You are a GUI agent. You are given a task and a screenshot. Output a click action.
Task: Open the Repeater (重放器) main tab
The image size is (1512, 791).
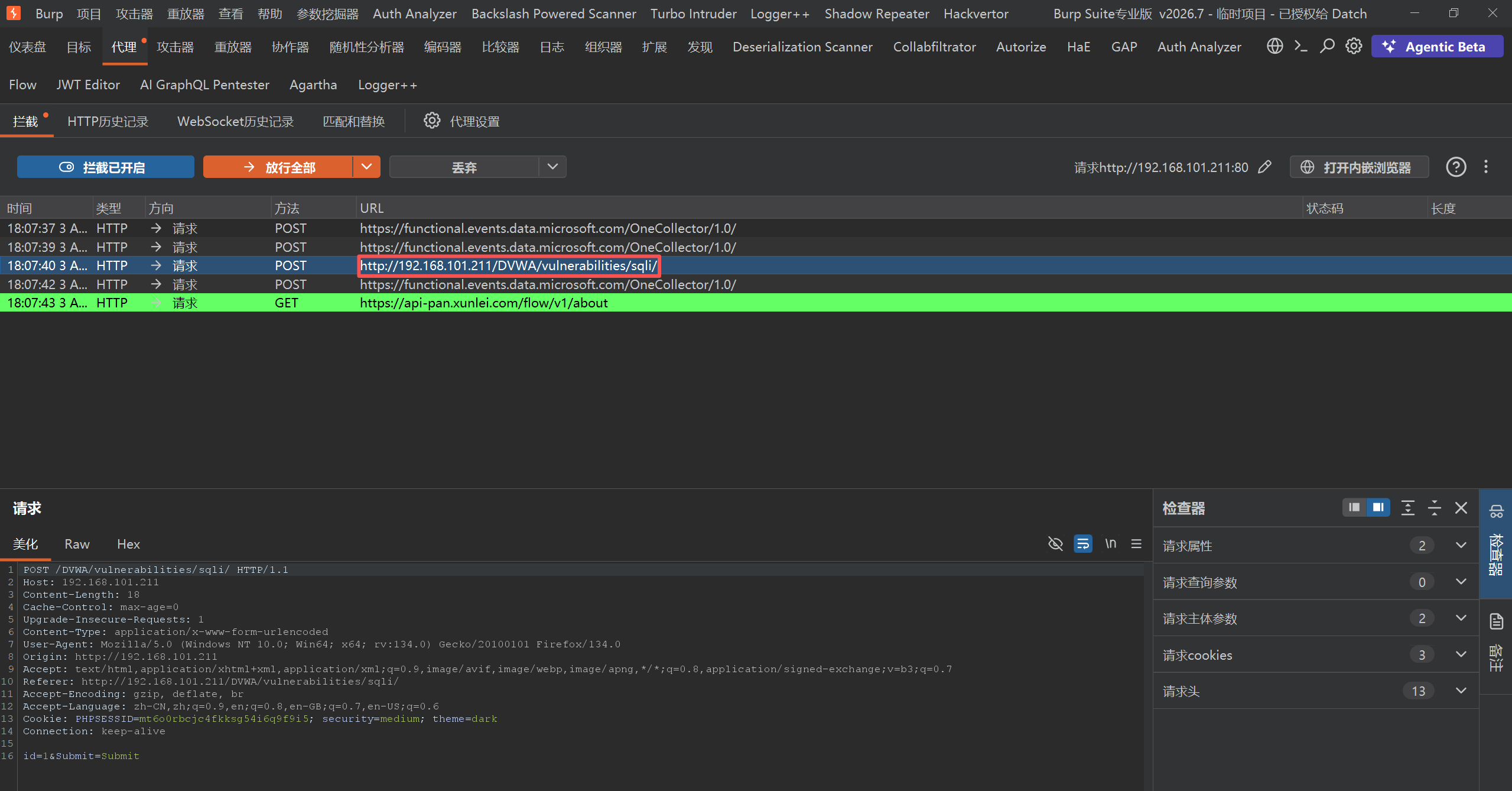coord(233,47)
